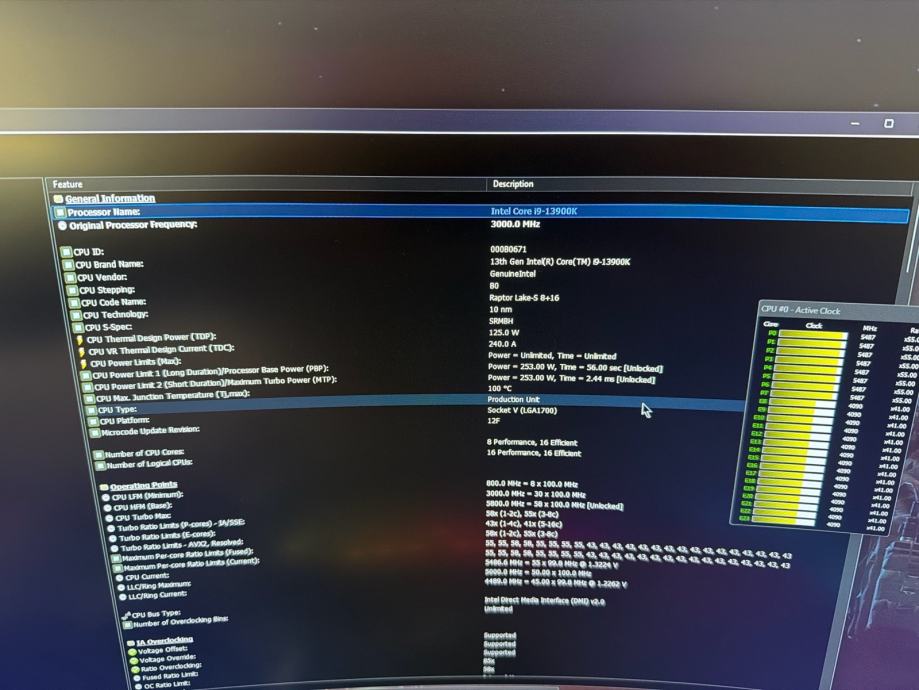The image size is (919, 690).
Task: Select the Turbo Ratio Limits (E-cores) row
Action: click(166, 534)
